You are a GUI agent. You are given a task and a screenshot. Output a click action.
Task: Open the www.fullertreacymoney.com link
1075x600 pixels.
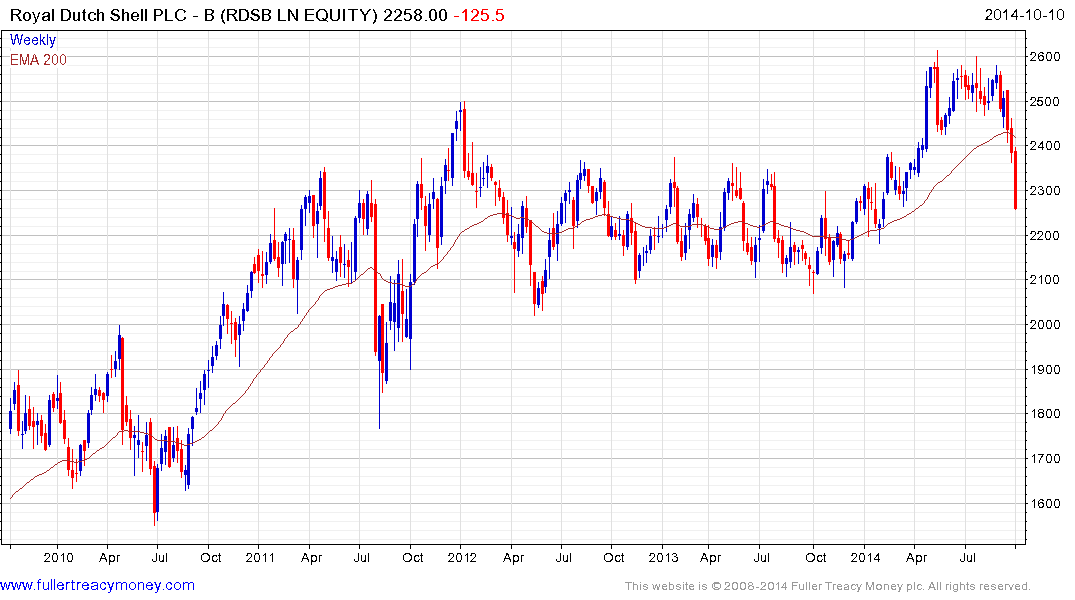tap(97, 585)
